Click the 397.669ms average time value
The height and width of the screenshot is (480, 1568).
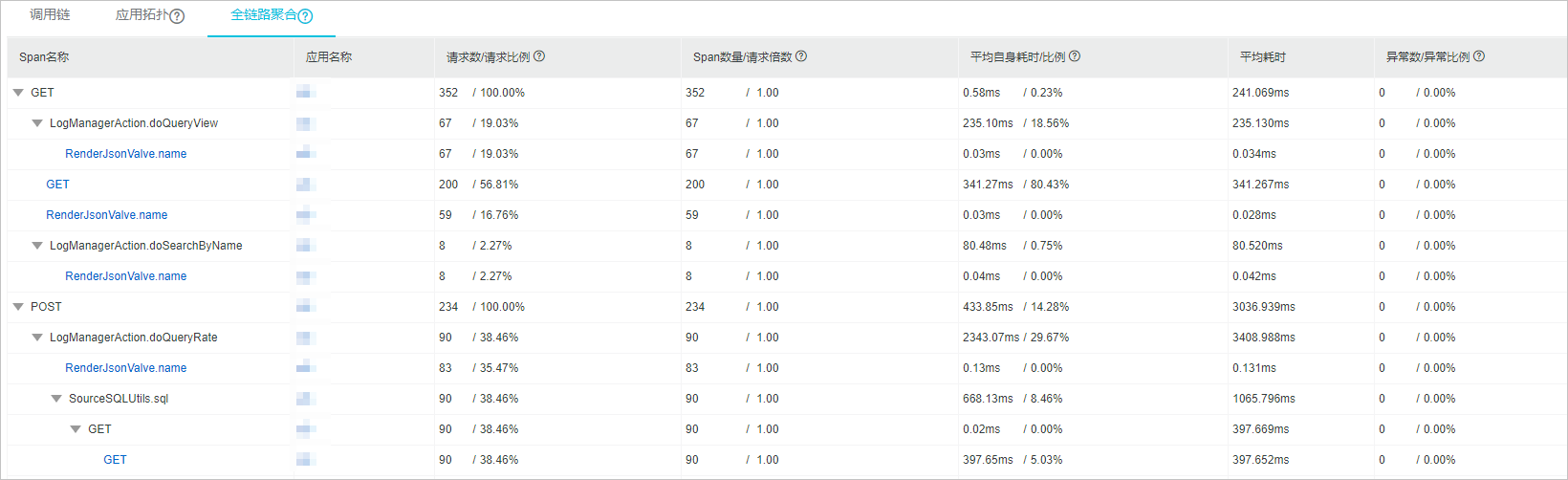pos(1261,429)
